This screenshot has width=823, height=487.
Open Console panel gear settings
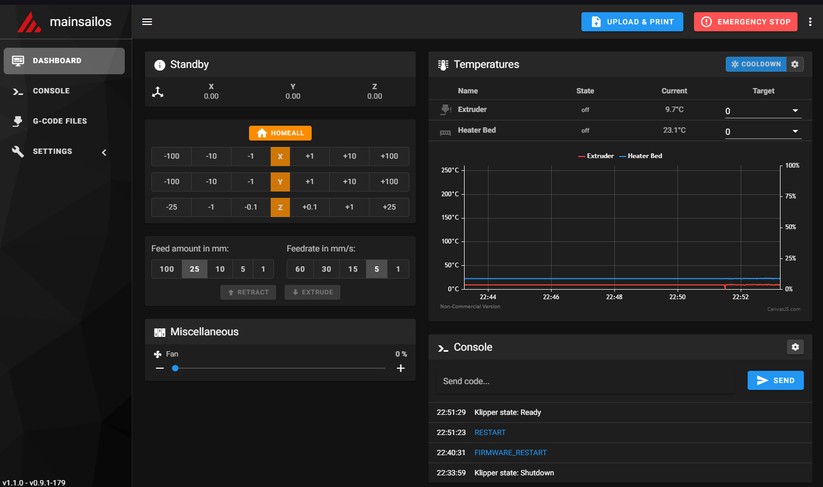[x=796, y=347]
